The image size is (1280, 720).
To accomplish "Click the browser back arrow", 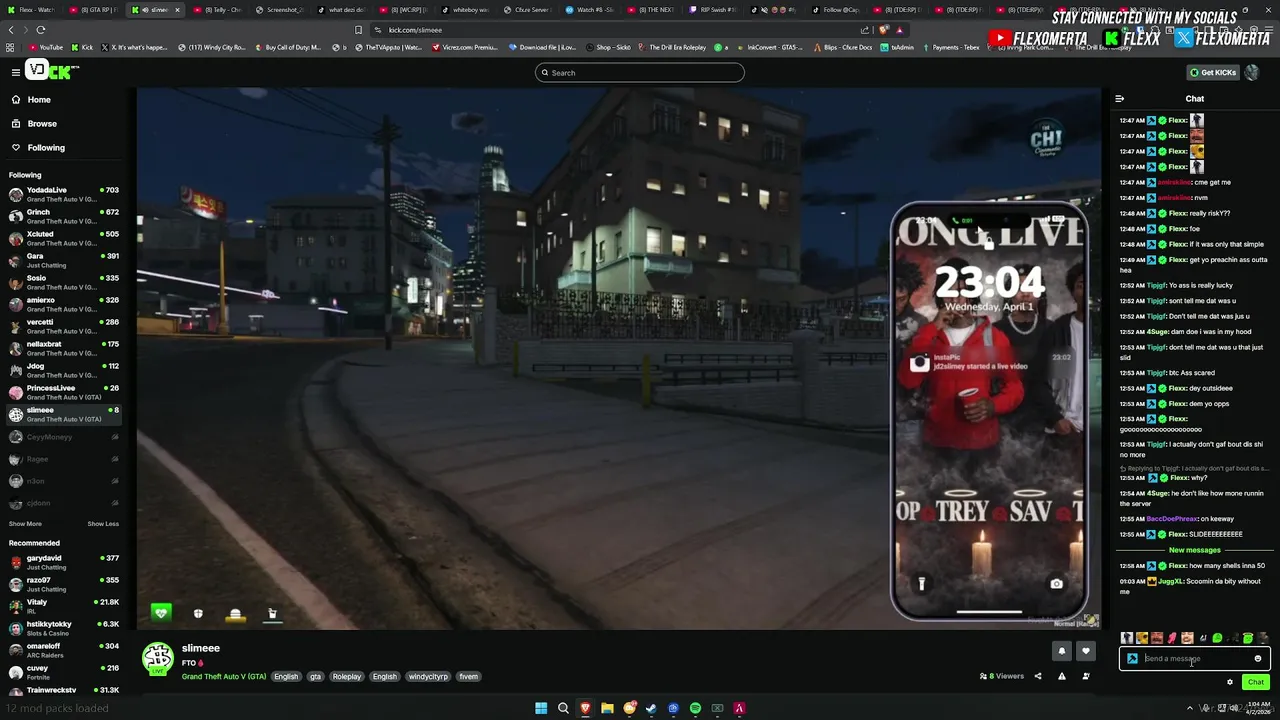I will [x=12, y=30].
